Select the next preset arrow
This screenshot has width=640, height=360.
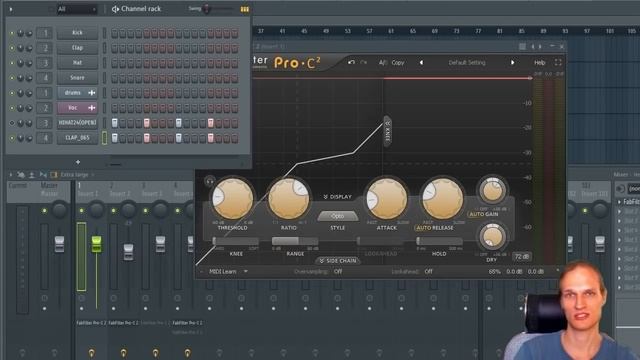512,62
